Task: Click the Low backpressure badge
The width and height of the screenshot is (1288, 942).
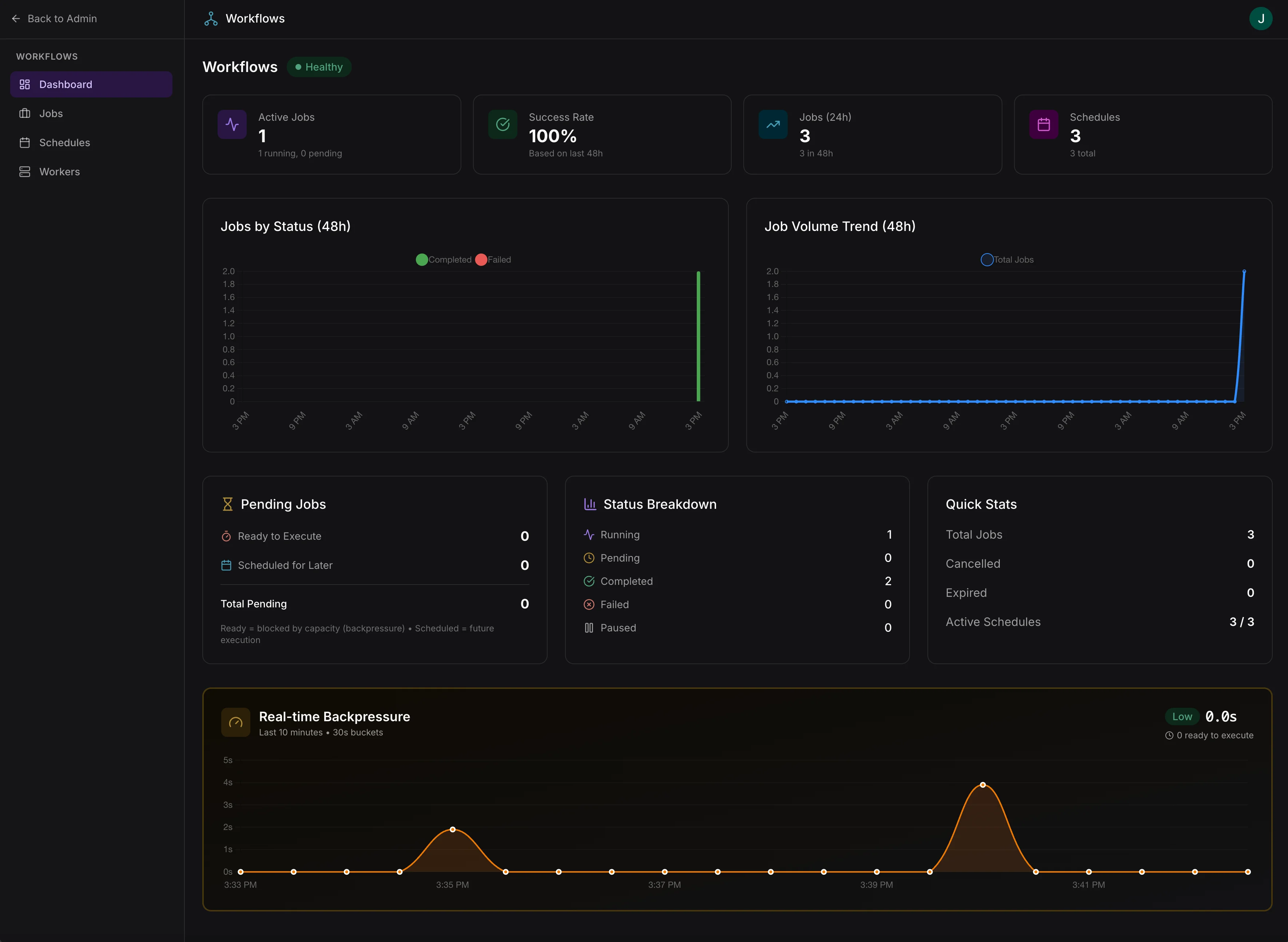Action: 1182,717
